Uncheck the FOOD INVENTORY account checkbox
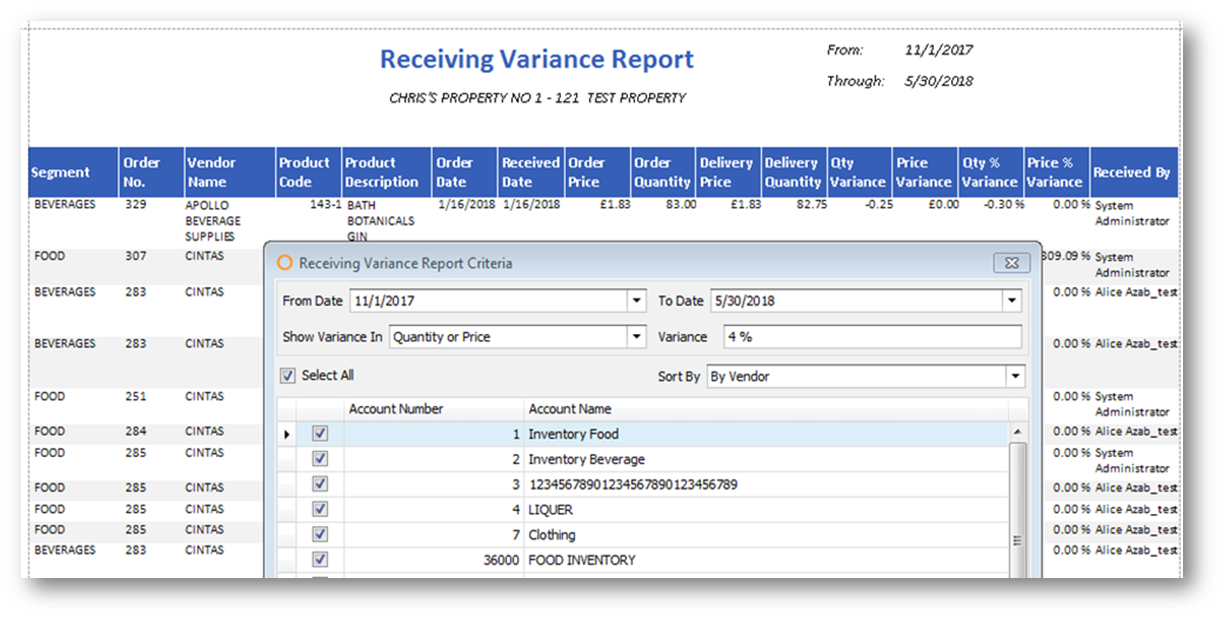1225x620 pixels. click(320, 560)
